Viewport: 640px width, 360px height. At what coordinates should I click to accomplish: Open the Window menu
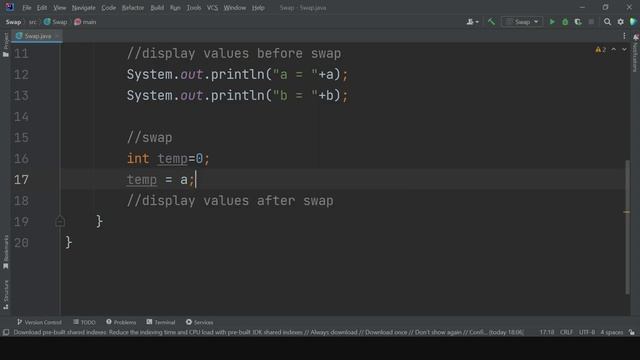[x=235, y=8]
